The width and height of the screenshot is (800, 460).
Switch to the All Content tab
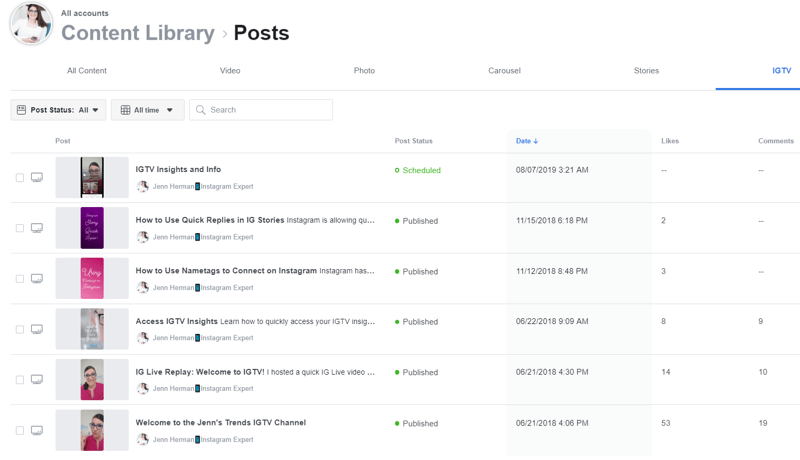(87, 70)
